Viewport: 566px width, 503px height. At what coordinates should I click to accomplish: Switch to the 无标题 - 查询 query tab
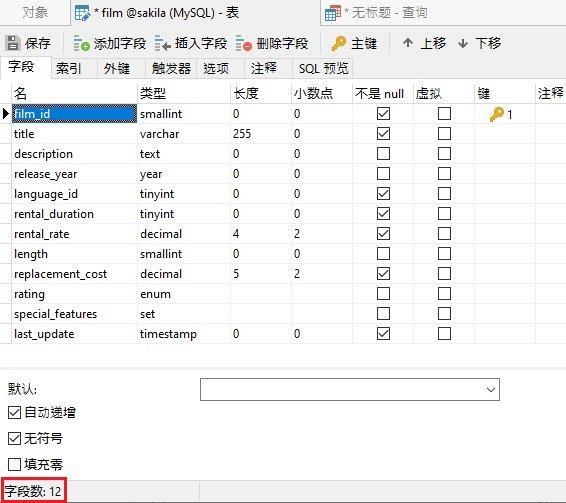pyautogui.click(x=443, y=13)
